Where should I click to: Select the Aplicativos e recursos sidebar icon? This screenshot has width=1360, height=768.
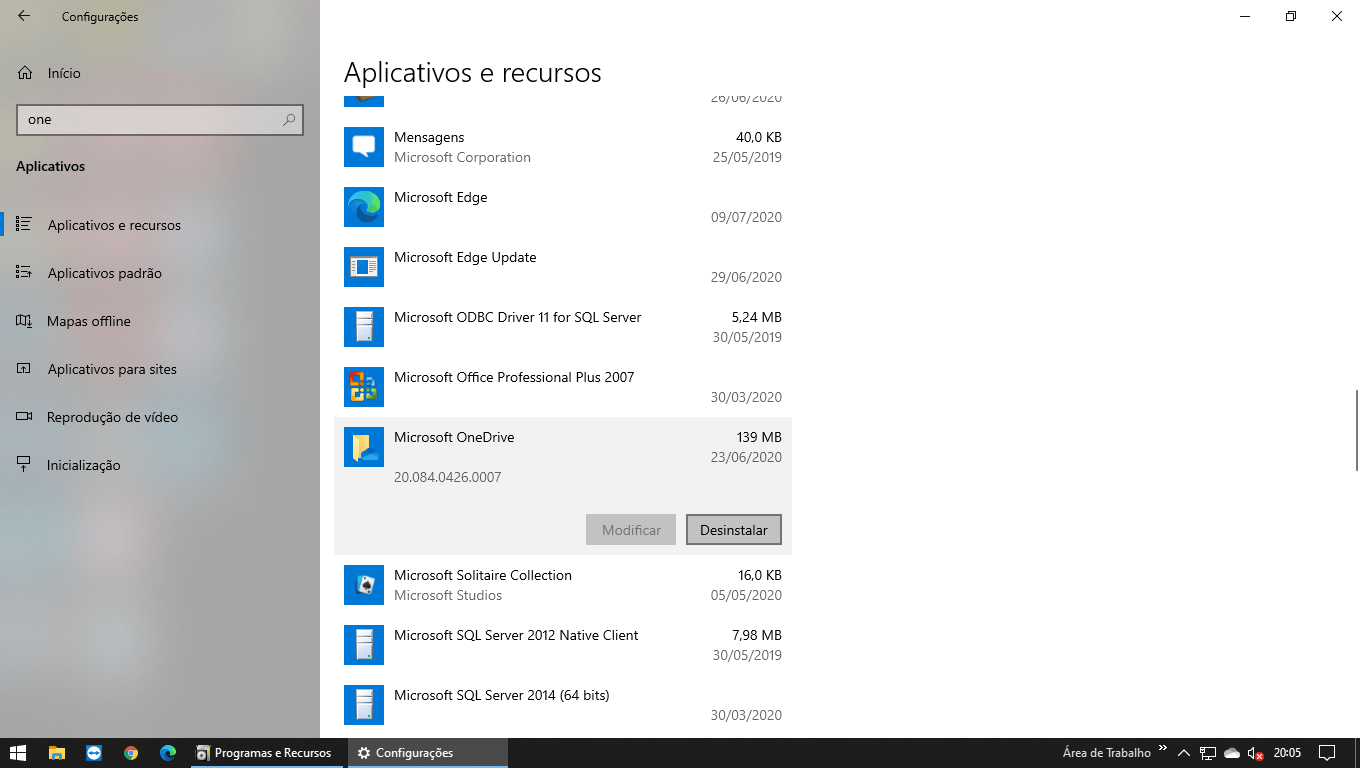[x=24, y=224]
